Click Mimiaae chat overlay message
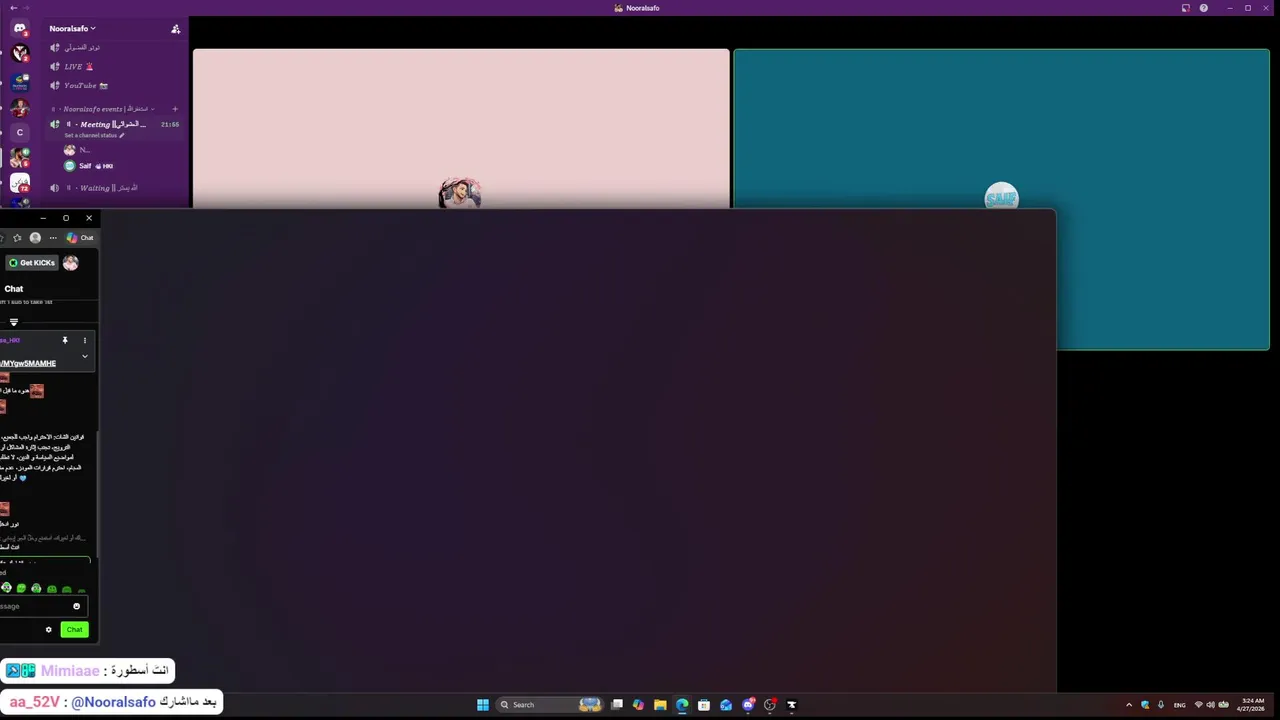Image resolution: width=1280 pixels, height=720 pixels. (88, 671)
